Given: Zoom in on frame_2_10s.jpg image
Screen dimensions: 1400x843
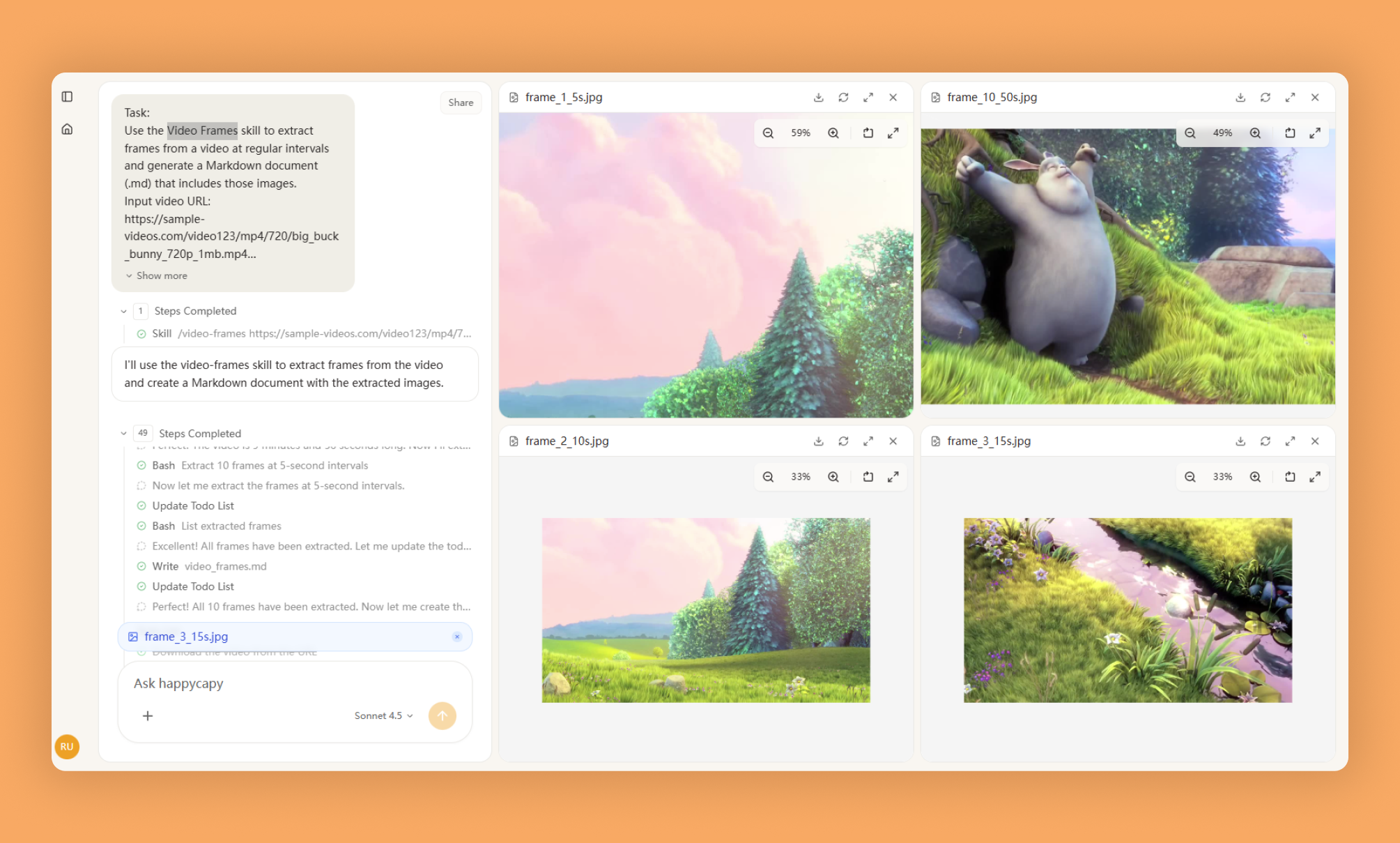Looking at the screenshot, I should click(833, 477).
